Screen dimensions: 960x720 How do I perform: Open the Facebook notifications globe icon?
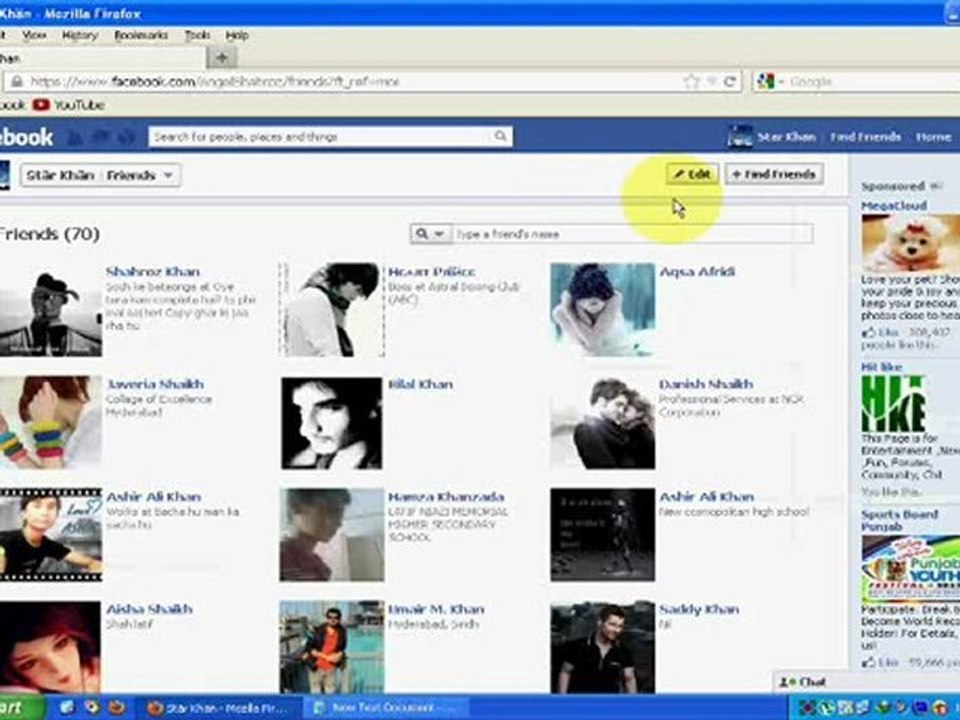[x=126, y=137]
